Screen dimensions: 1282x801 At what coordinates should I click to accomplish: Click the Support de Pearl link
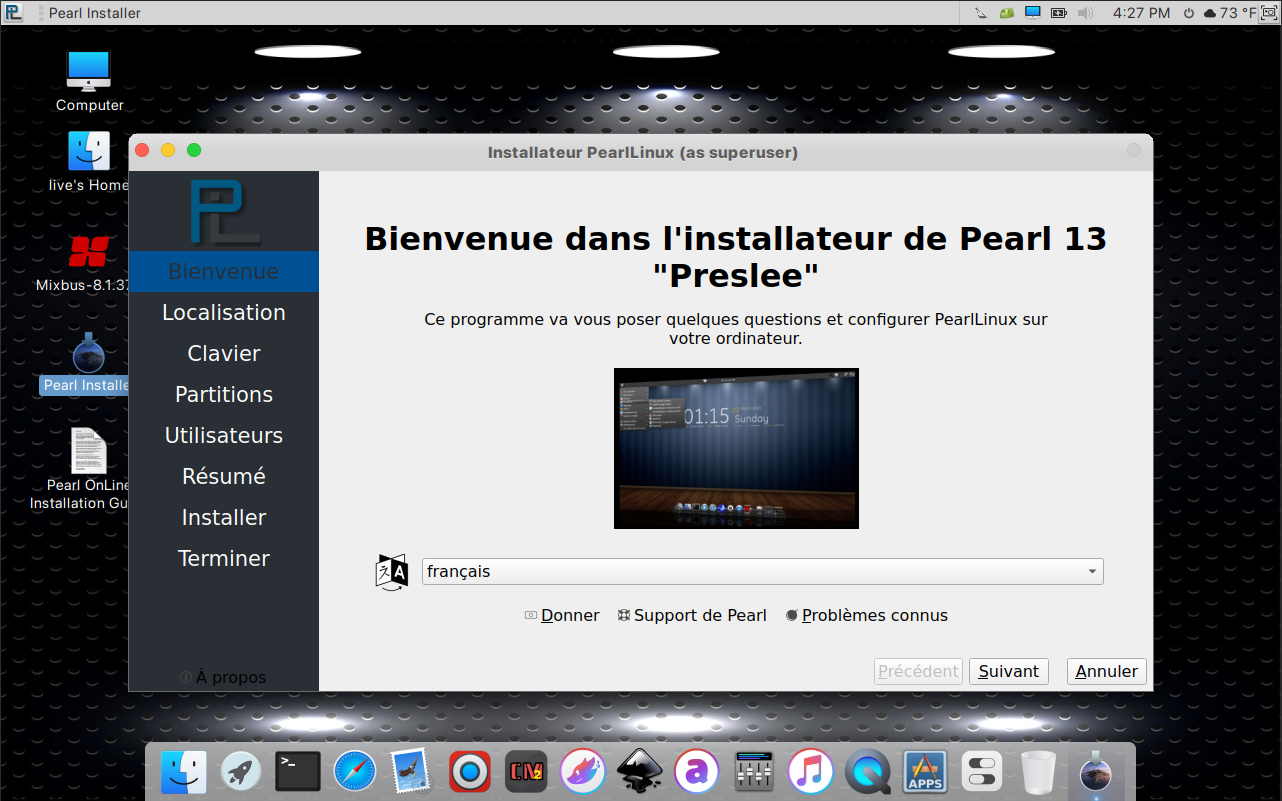tap(699, 615)
